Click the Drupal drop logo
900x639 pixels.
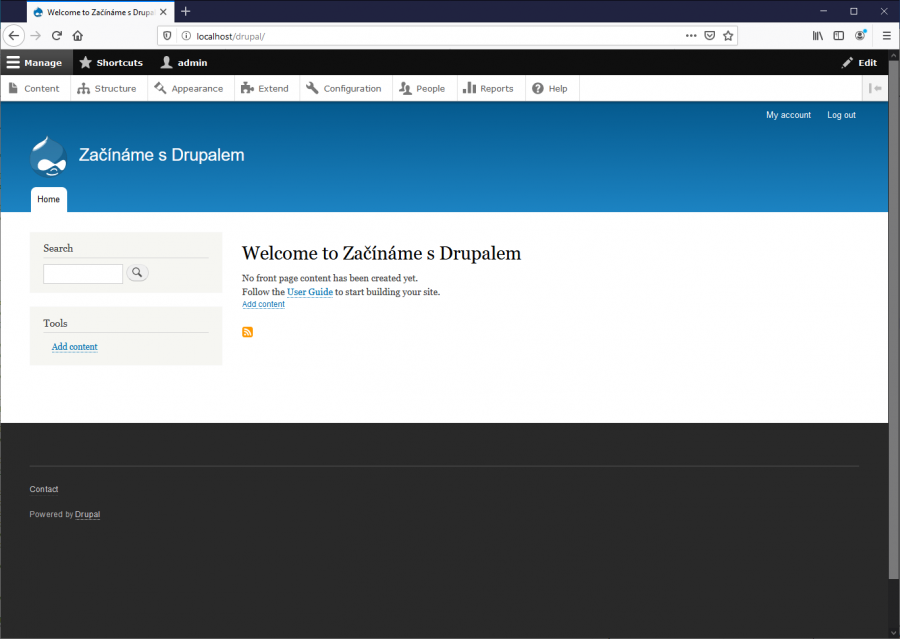tap(49, 156)
